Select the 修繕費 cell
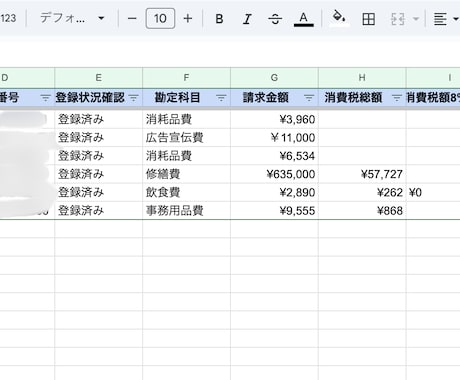This screenshot has height=380, width=460. pos(186,174)
